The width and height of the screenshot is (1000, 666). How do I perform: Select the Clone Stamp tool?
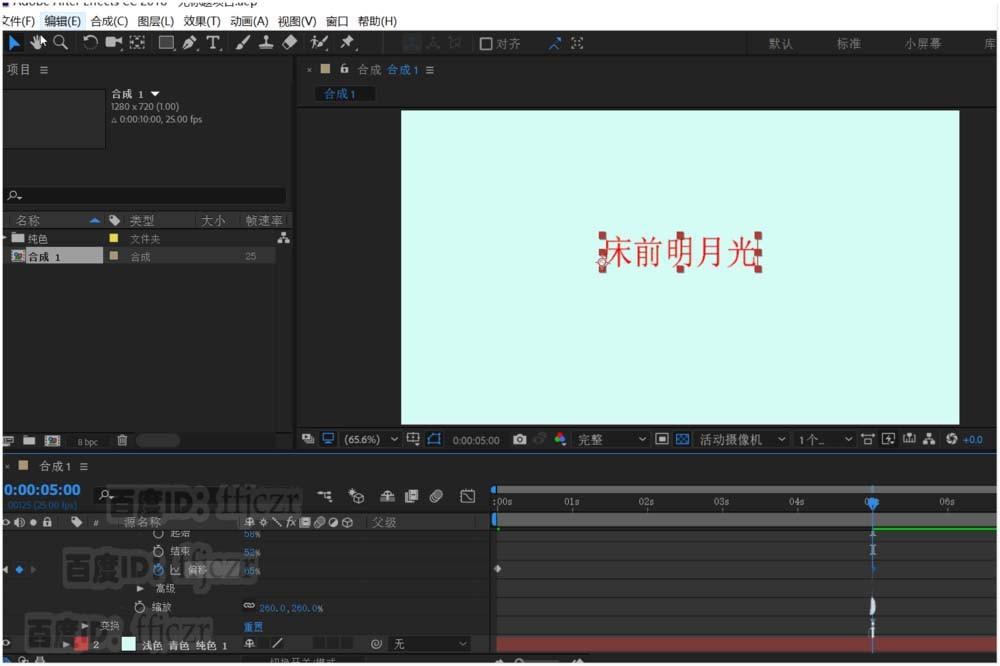(266, 42)
